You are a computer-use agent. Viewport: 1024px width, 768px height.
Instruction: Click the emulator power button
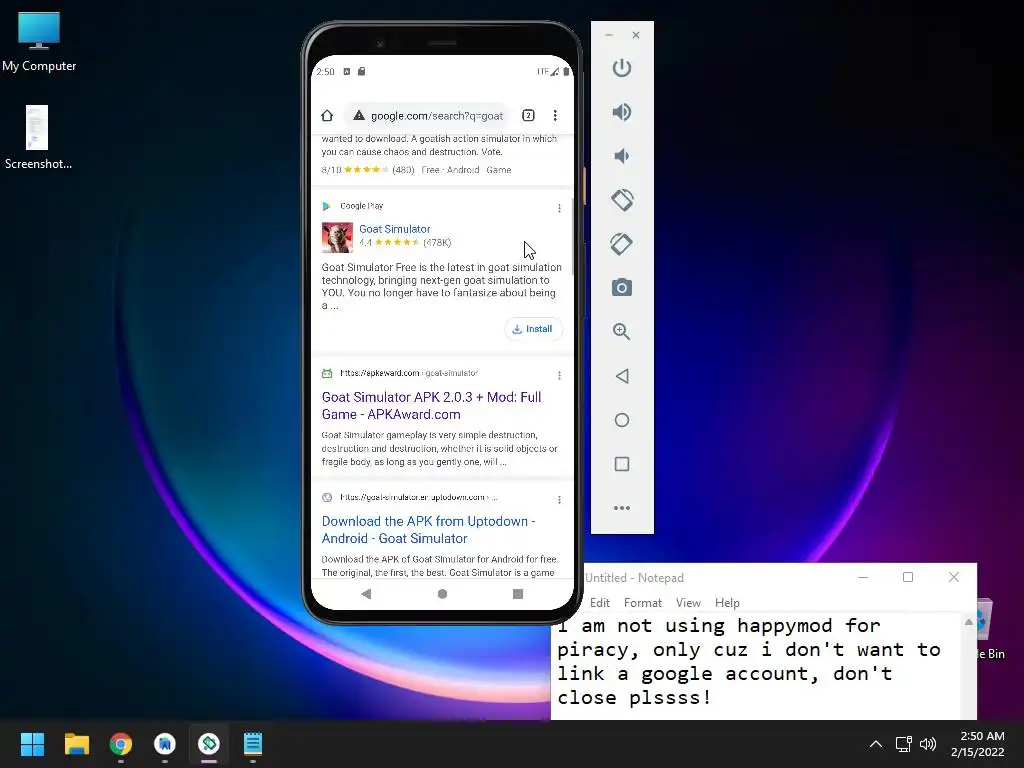[622, 68]
